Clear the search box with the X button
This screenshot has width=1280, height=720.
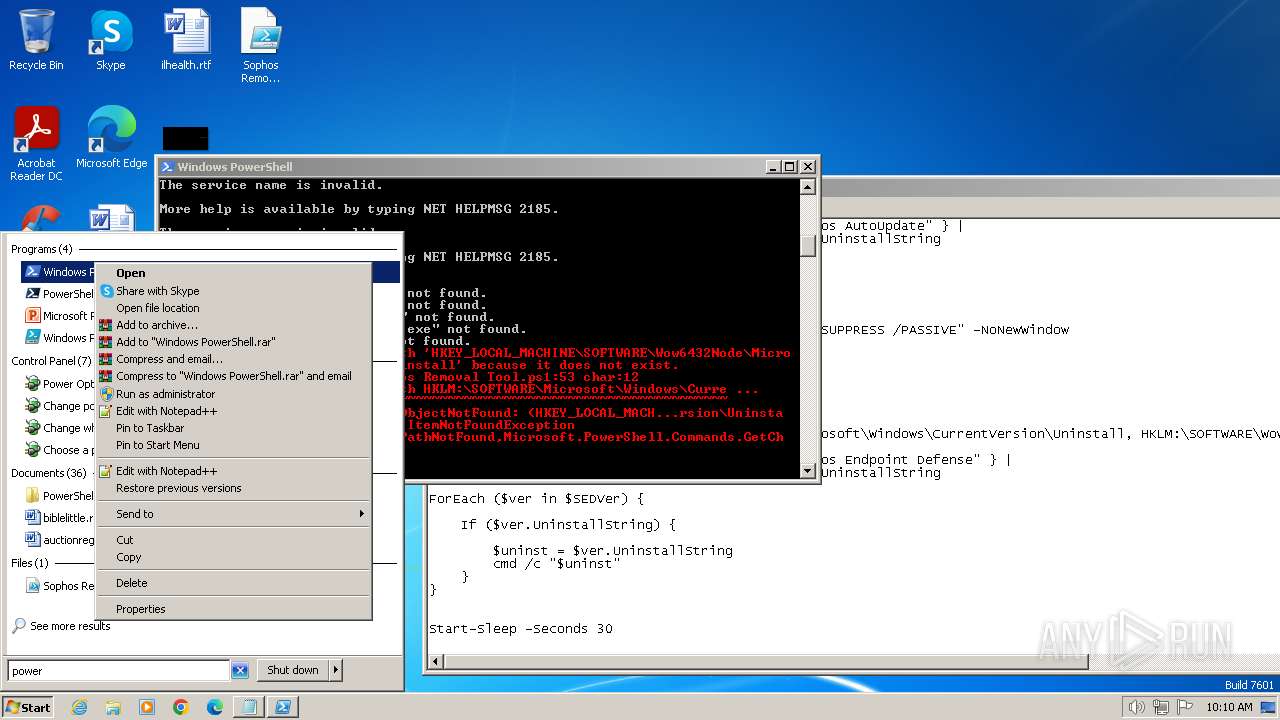coord(240,671)
